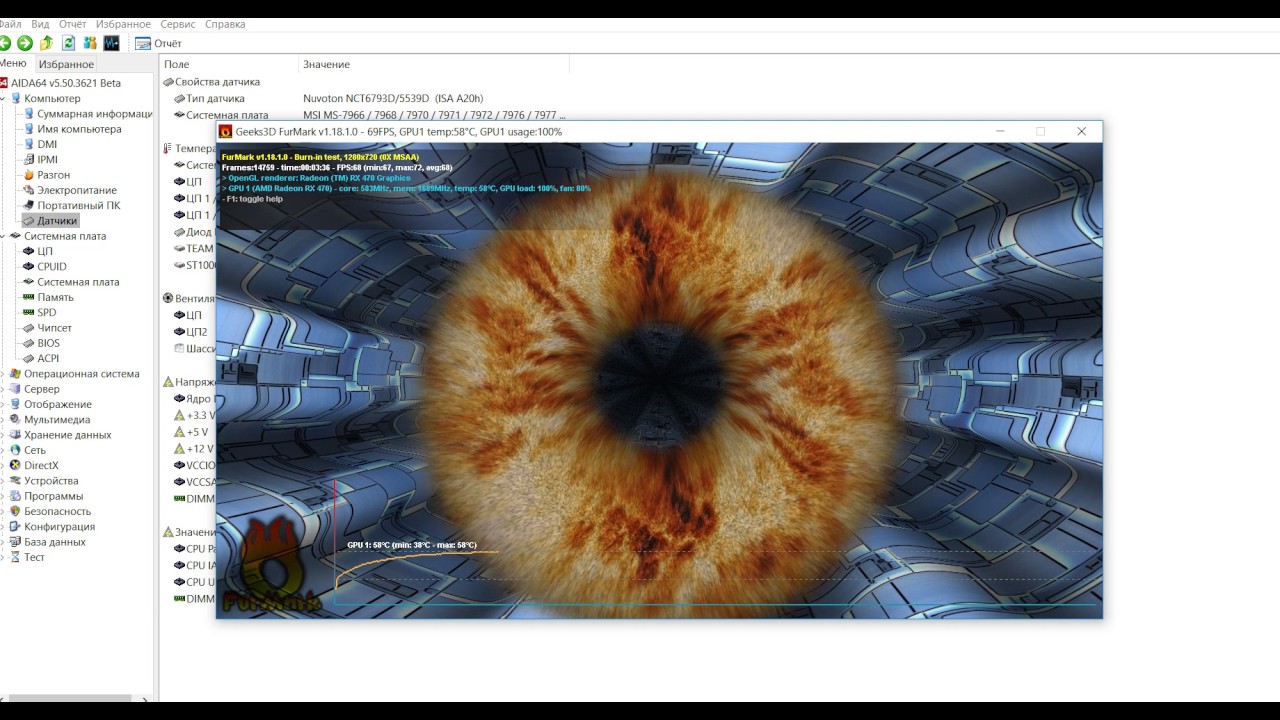Click the Сервер icon
Screen dimensions: 1280x720
(15, 389)
